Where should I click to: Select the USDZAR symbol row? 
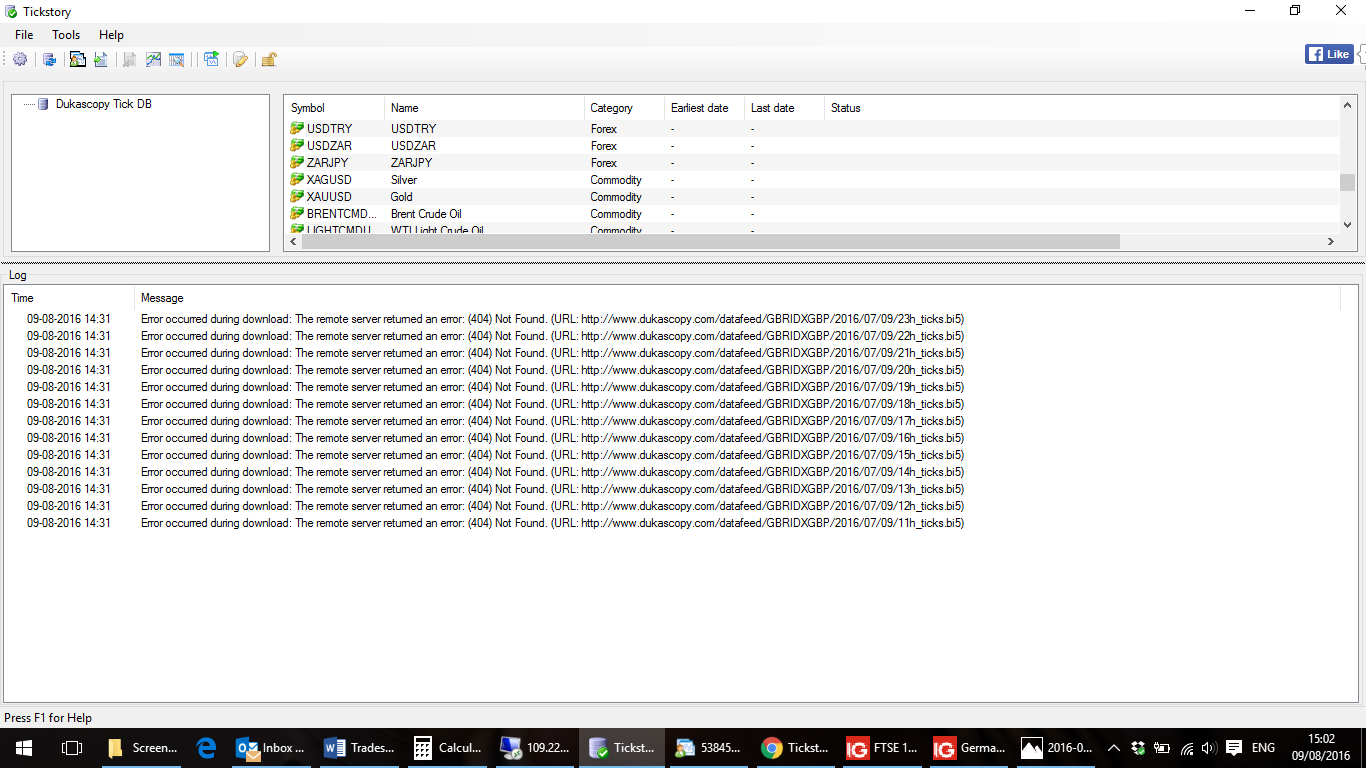pyautogui.click(x=812, y=146)
